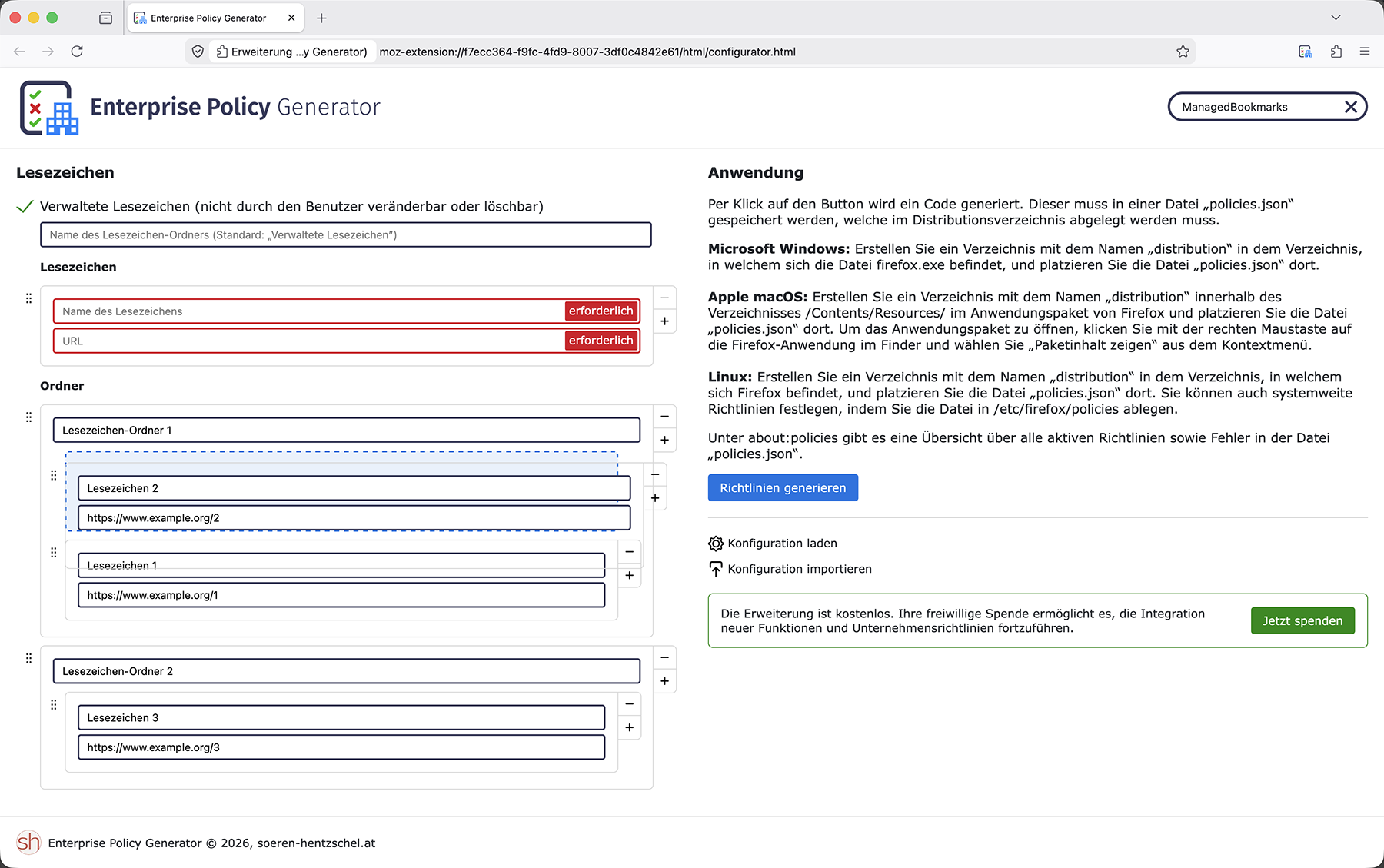
Task: Remove the Lesezeichen 3 bookmark entry
Action: (629, 704)
